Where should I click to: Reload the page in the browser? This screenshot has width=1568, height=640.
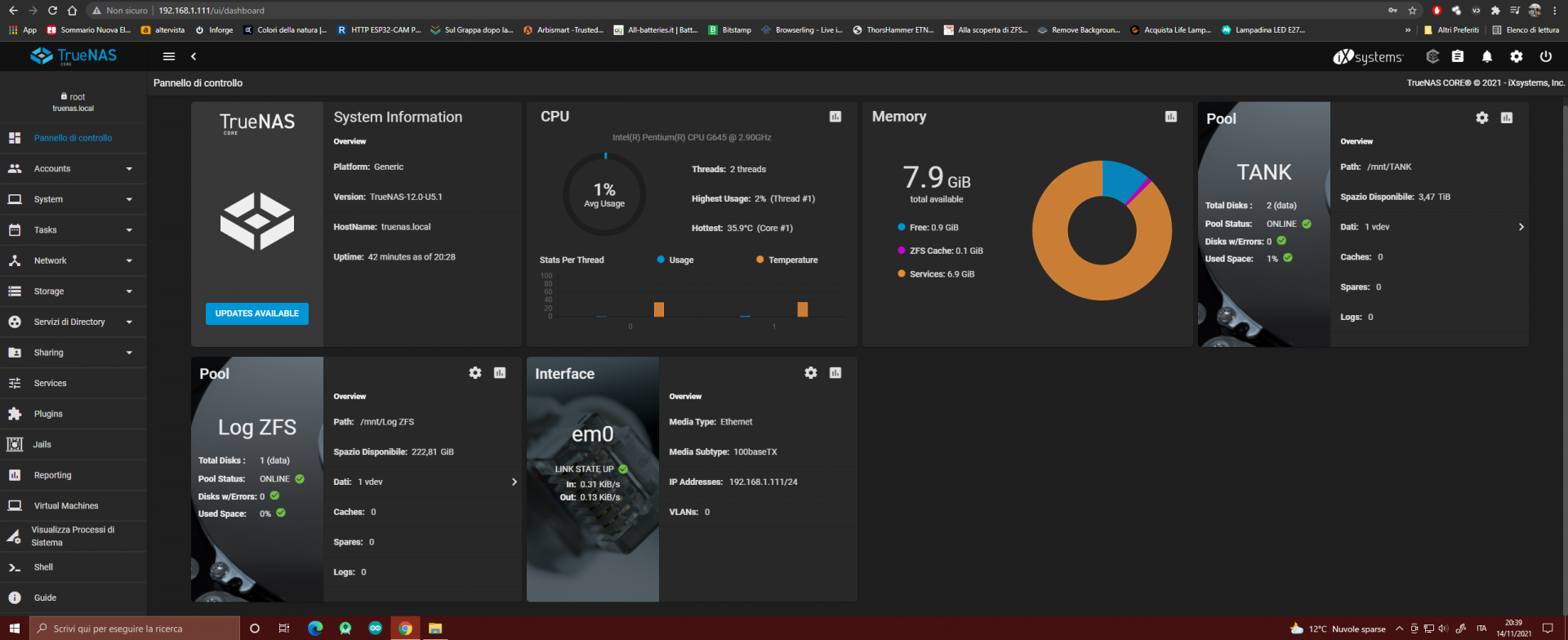coord(52,11)
